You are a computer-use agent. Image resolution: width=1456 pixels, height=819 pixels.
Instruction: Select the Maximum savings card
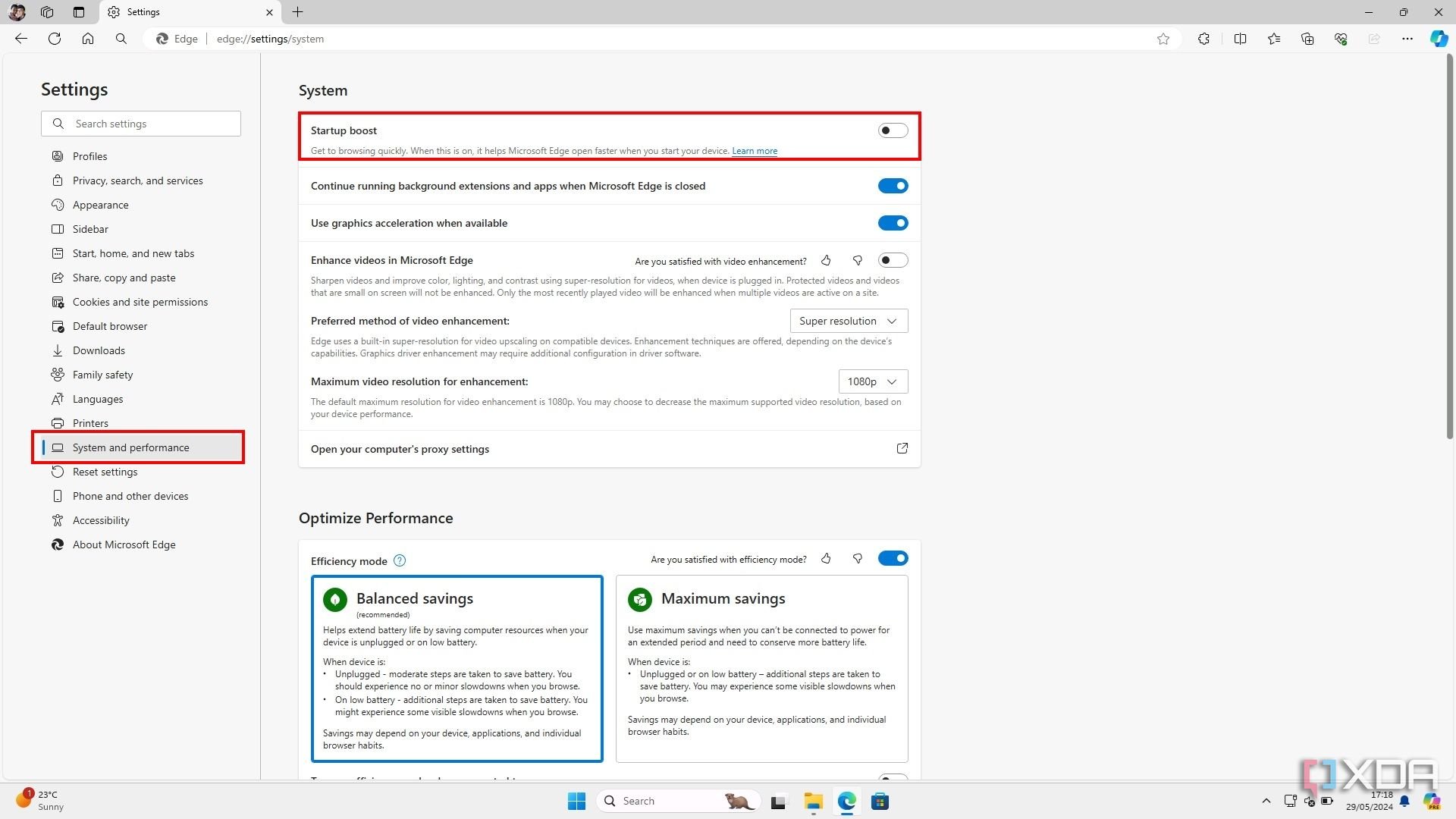(x=761, y=669)
